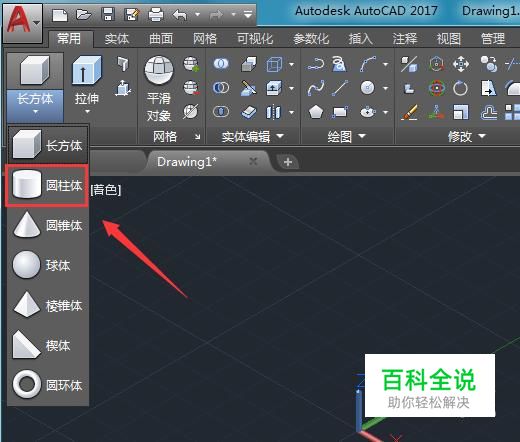
Task: Choose 楔体 from the primitives list
Action: [48, 345]
